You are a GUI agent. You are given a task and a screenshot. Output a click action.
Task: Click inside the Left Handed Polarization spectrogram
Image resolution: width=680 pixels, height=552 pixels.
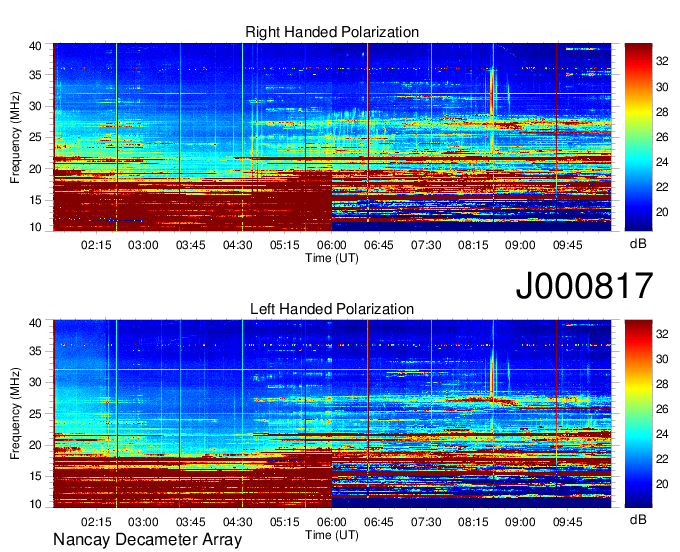click(332, 414)
